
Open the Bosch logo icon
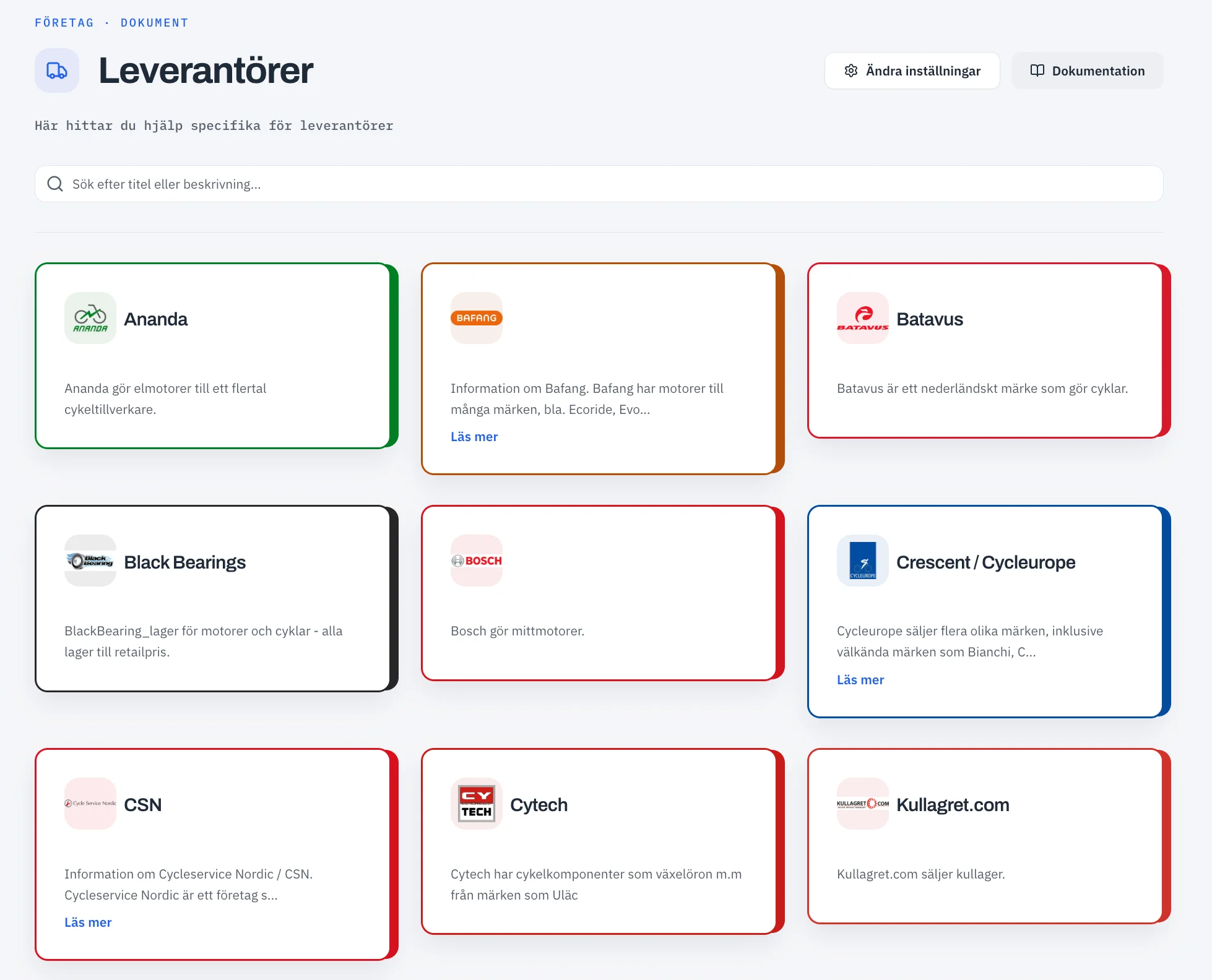[477, 561]
